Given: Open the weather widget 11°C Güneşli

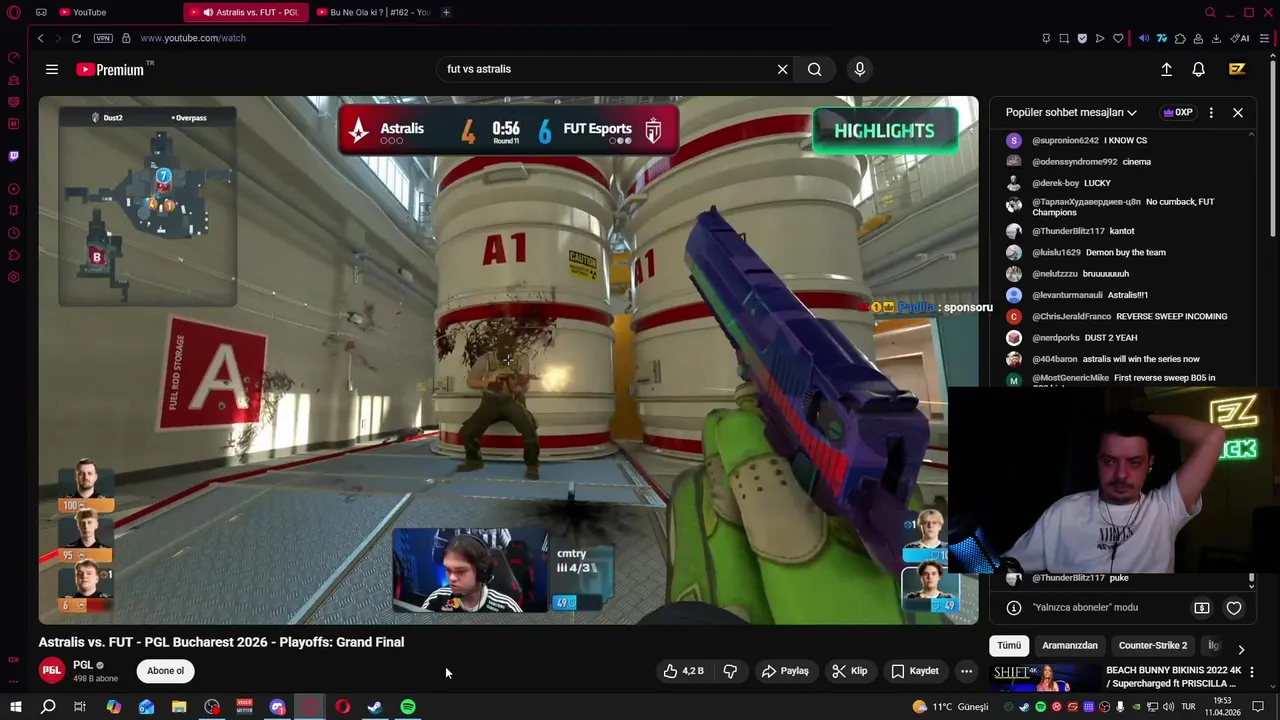Looking at the screenshot, I should pyautogui.click(x=950, y=707).
